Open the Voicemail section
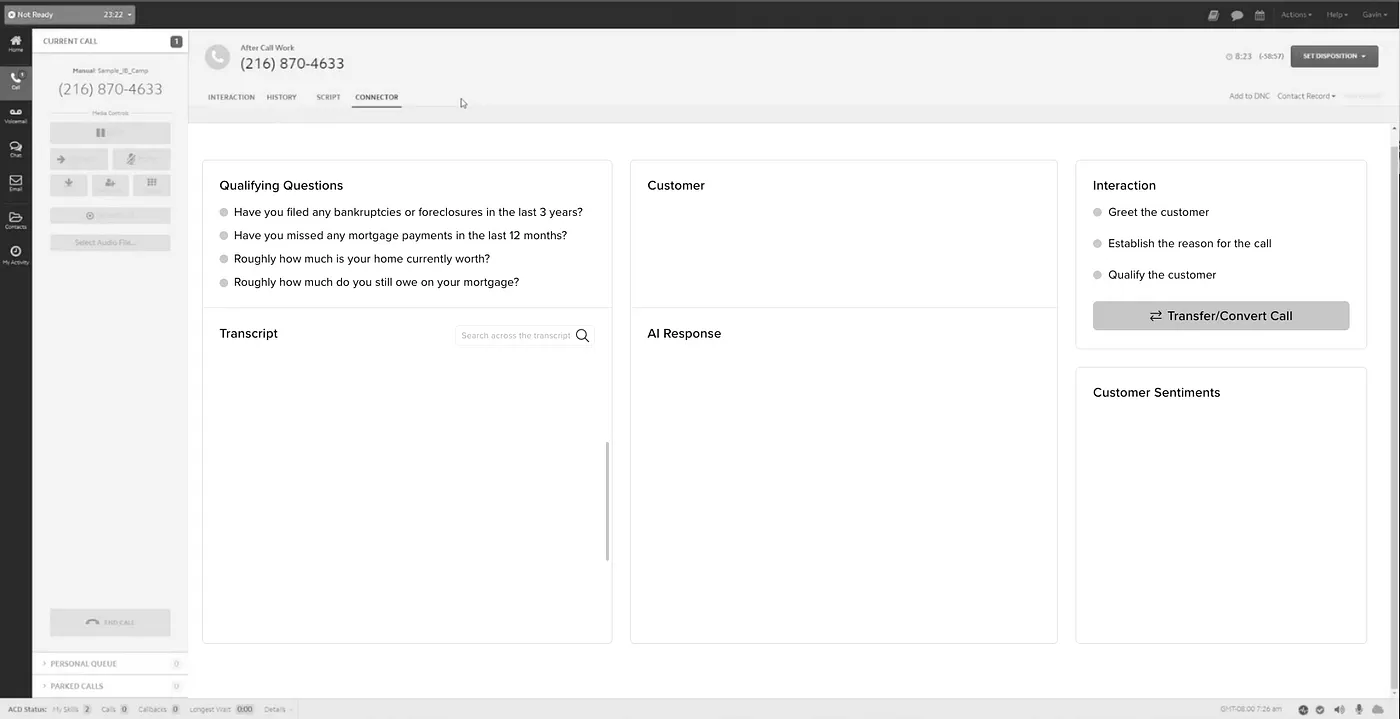 (15, 115)
